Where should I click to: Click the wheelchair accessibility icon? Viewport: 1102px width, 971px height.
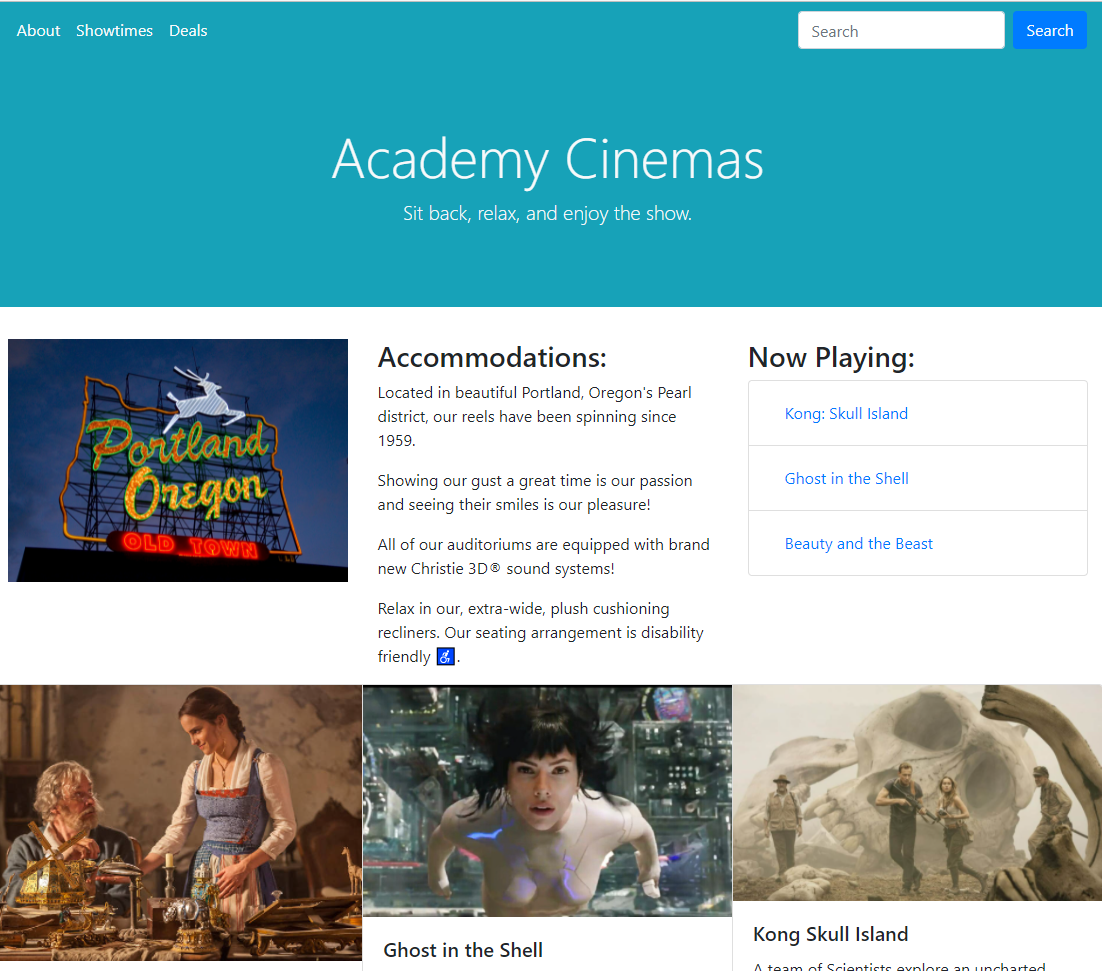coord(446,657)
